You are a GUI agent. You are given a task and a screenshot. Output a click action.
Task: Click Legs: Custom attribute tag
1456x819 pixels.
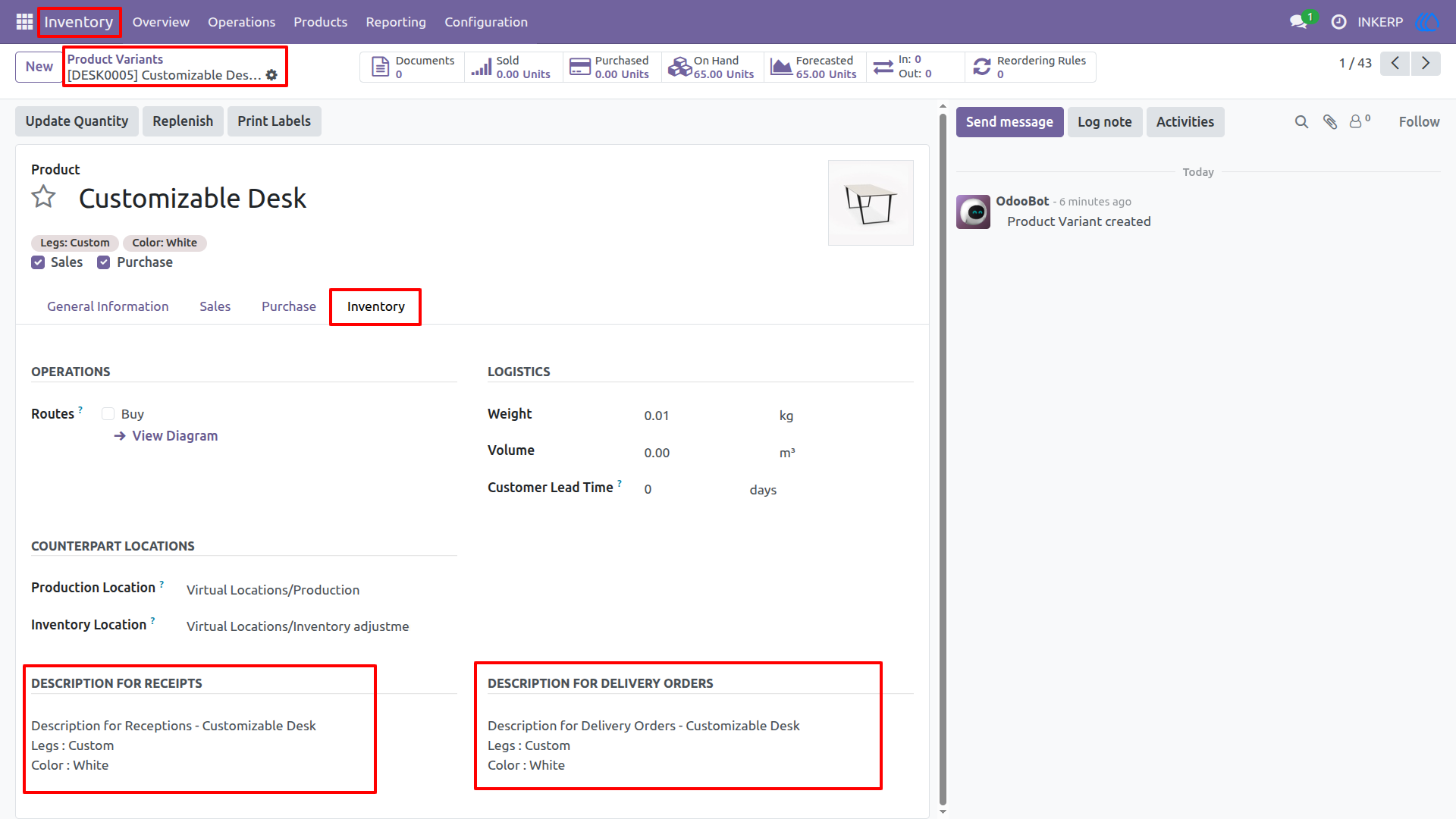pos(74,243)
